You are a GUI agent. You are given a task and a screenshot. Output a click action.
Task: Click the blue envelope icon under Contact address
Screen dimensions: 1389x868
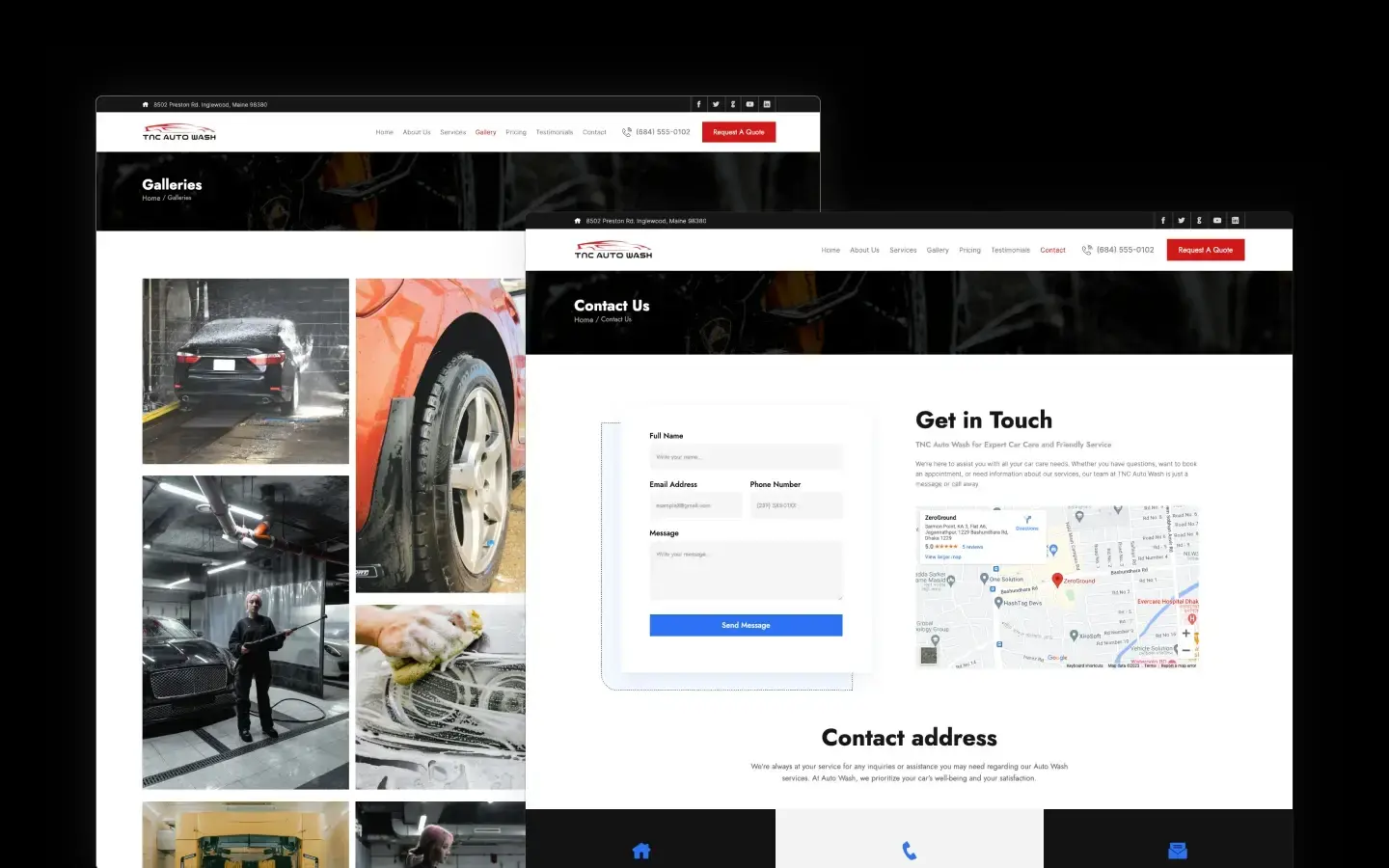pos(1177,851)
